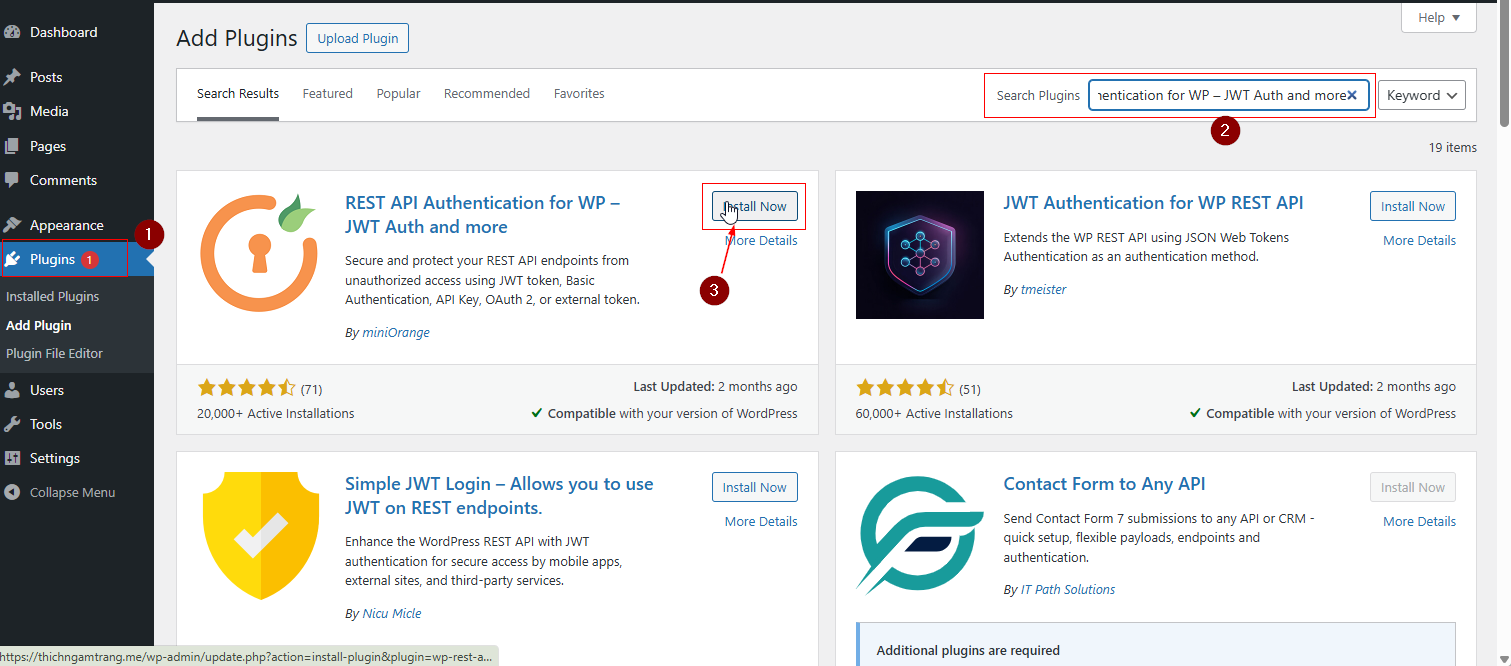Click the Media icon in sidebar
This screenshot has width=1511, height=666.
[x=13, y=111]
